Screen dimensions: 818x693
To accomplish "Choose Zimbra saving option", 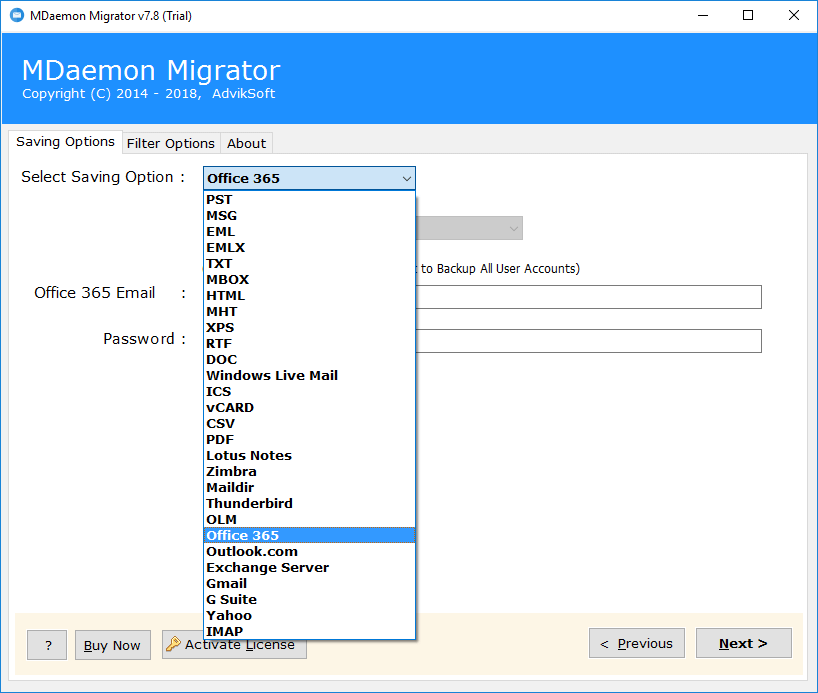I will click(309, 472).
